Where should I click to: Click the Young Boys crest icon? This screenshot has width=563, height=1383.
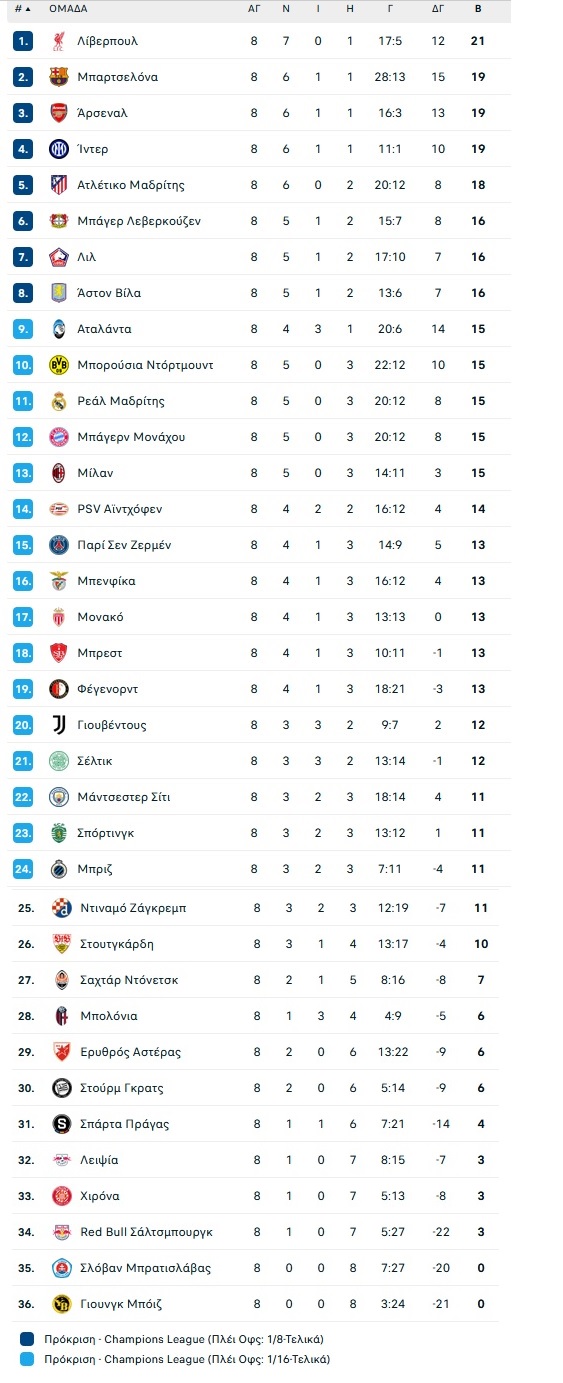pyautogui.click(x=61, y=1304)
